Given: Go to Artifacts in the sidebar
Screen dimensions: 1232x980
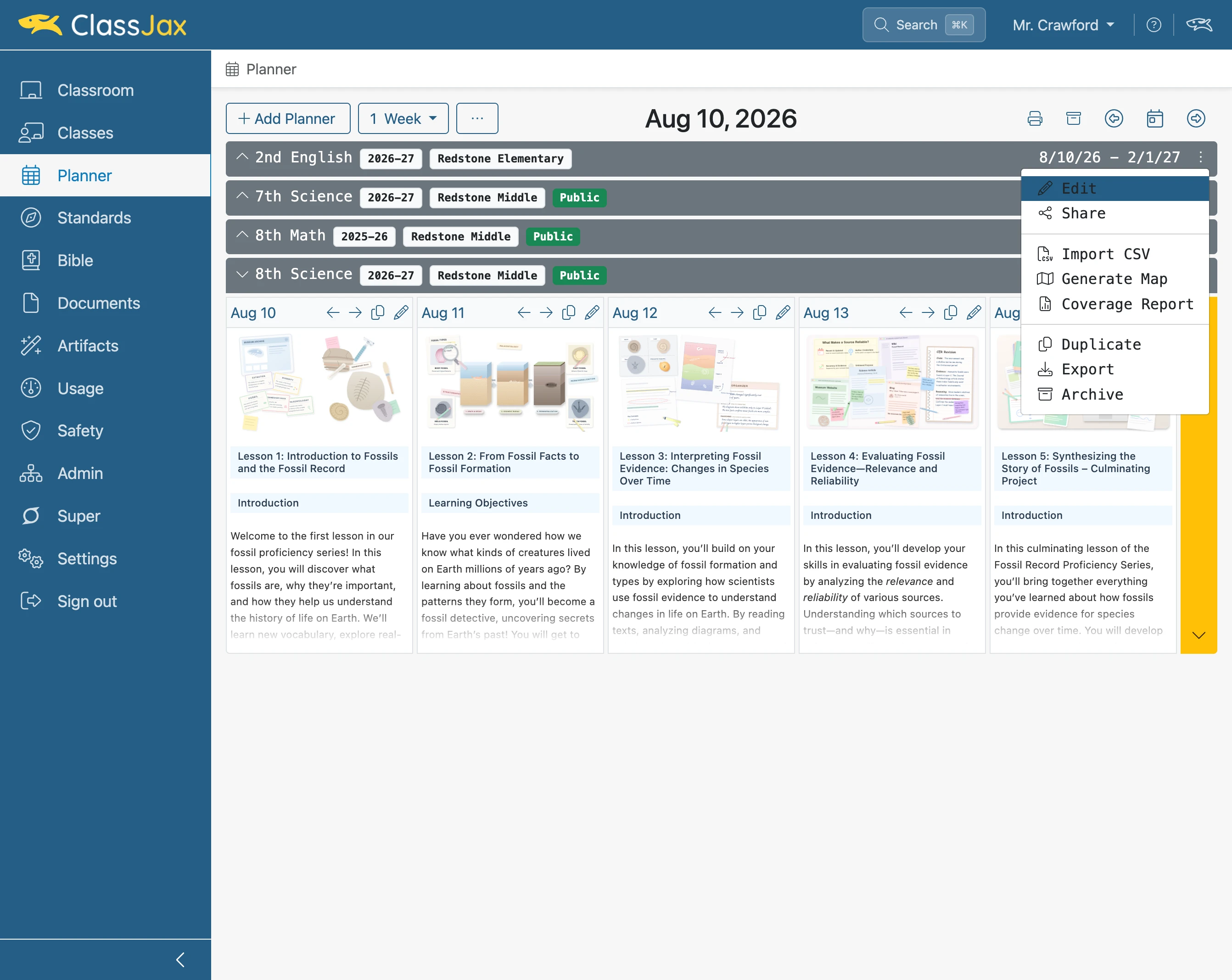Looking at the screenshot, I should (106, 345).
